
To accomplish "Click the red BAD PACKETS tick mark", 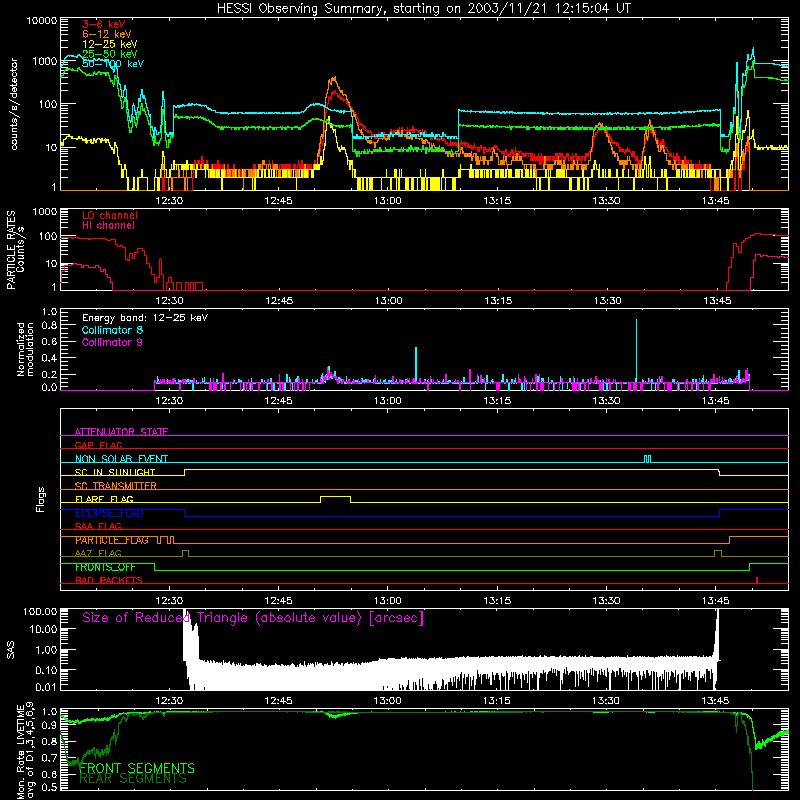I will click(757, 580).
